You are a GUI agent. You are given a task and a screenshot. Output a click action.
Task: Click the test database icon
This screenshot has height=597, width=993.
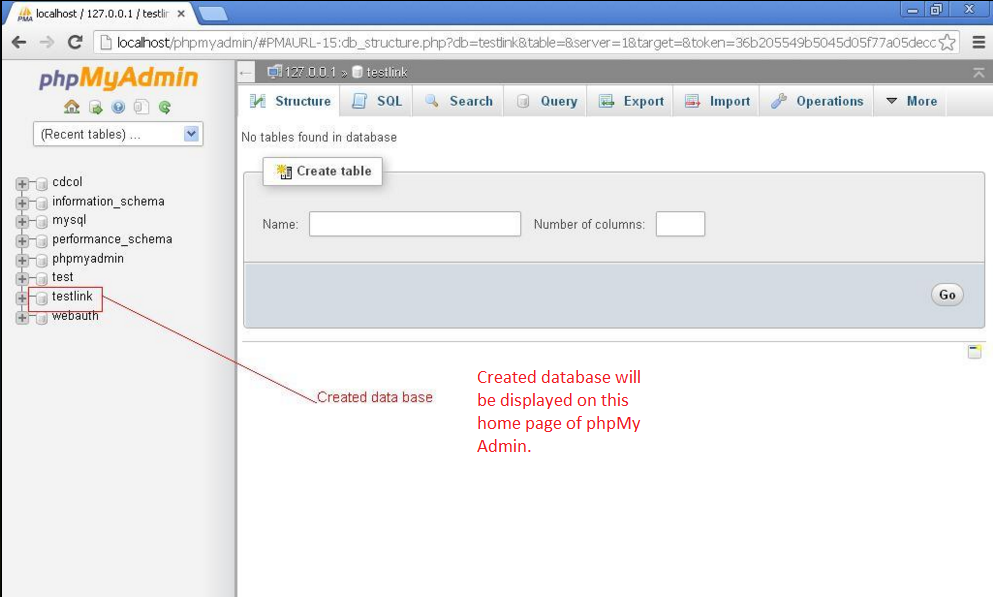coord(42,279)
